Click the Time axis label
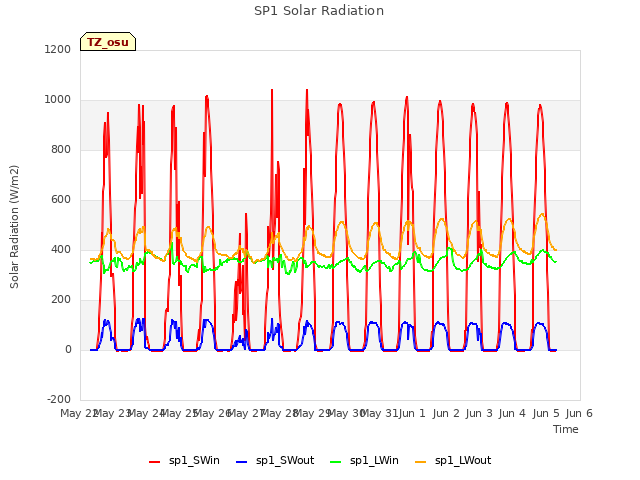 point(566,429)
